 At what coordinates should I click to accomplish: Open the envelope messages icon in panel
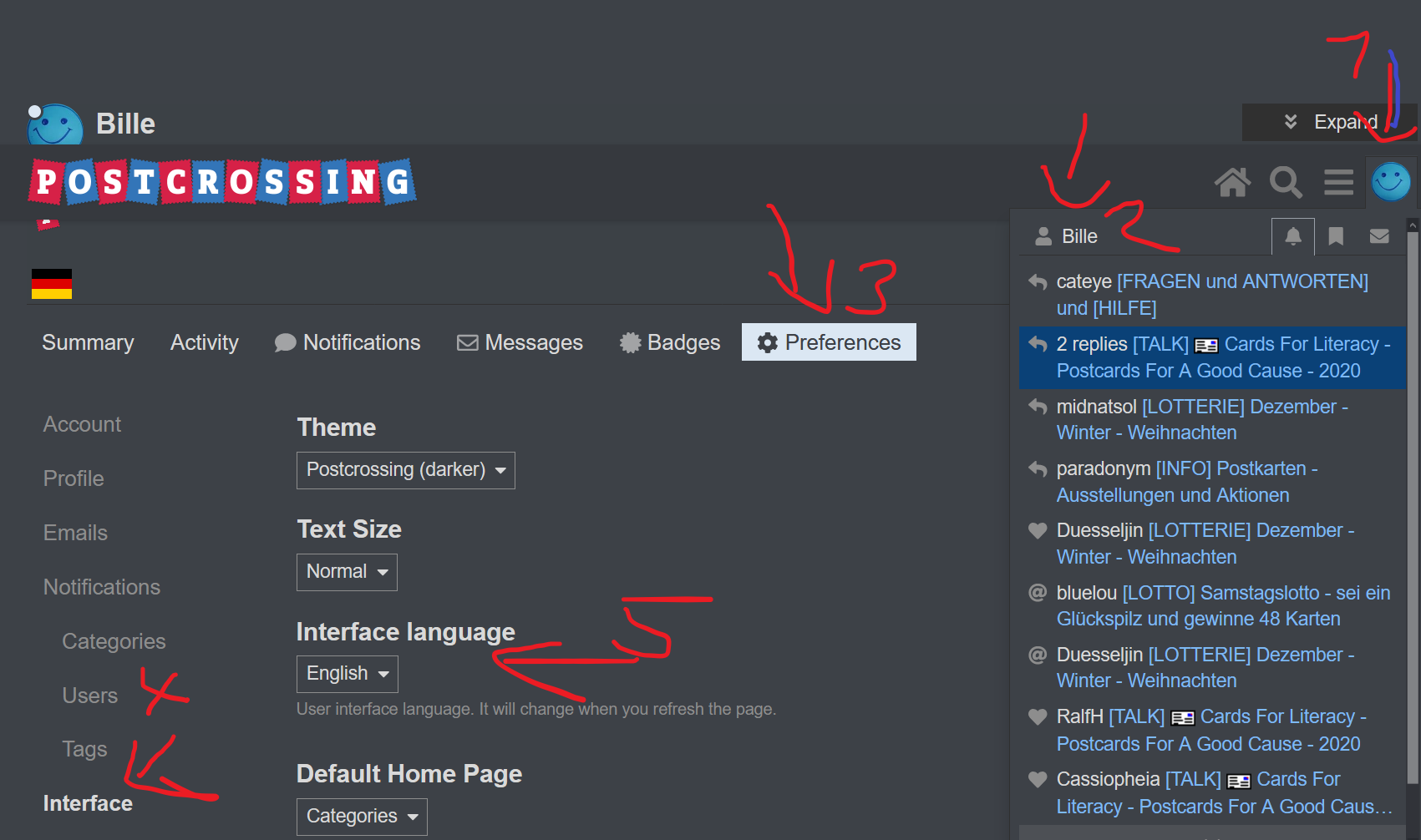(1379, 236)
